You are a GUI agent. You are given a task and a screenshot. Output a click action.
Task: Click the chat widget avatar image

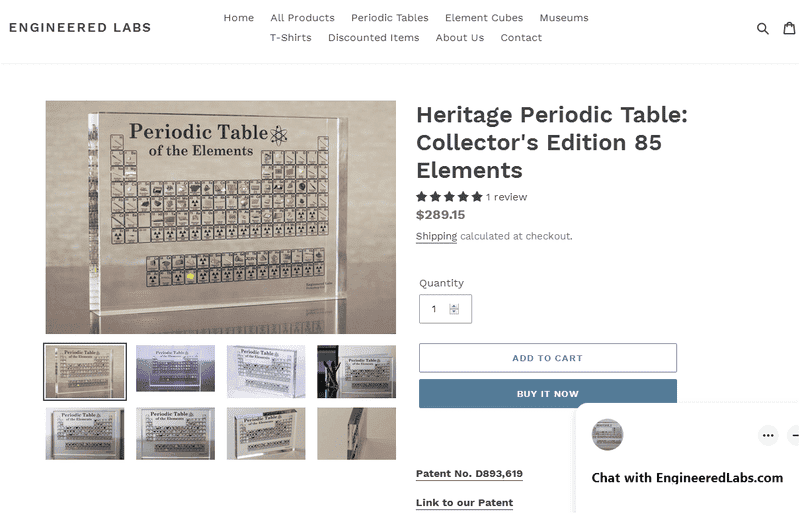coord(607,435)
